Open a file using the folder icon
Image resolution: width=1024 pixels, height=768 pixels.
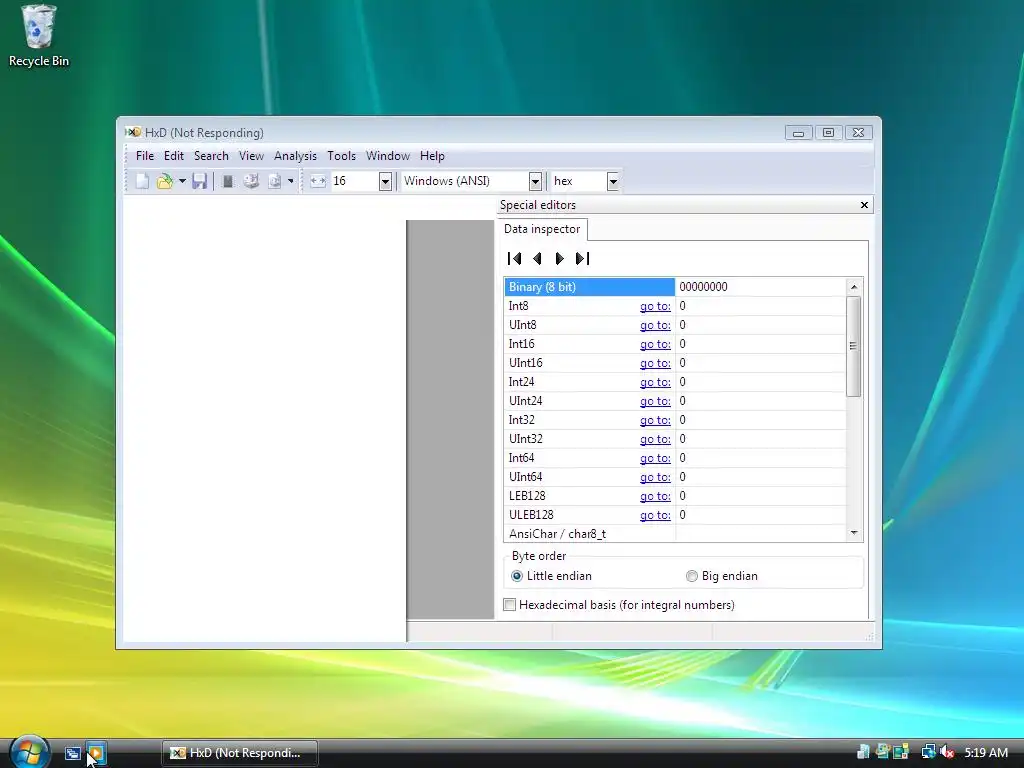point(165,181)
